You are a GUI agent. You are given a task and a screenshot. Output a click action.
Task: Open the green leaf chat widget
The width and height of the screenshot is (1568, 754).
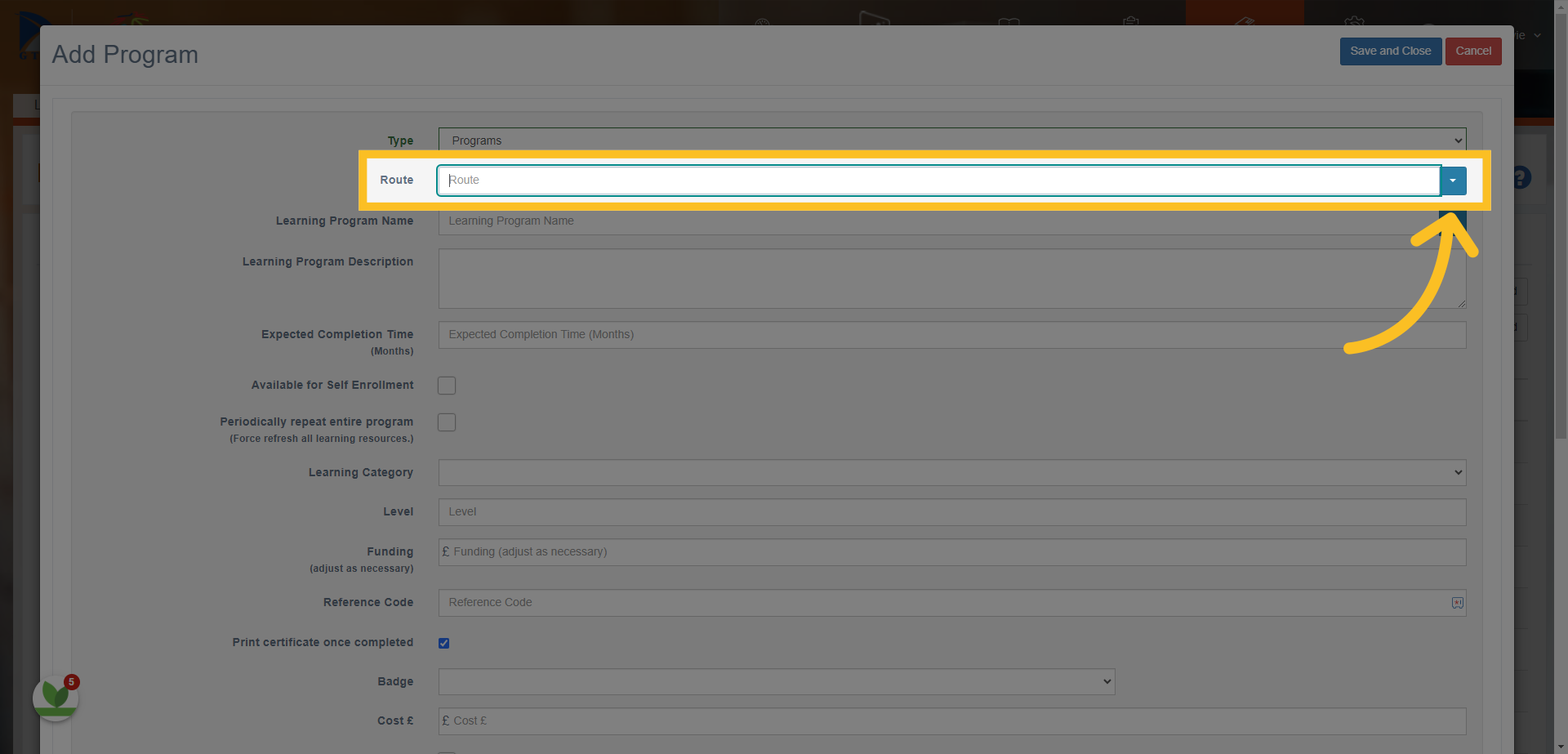56,698
